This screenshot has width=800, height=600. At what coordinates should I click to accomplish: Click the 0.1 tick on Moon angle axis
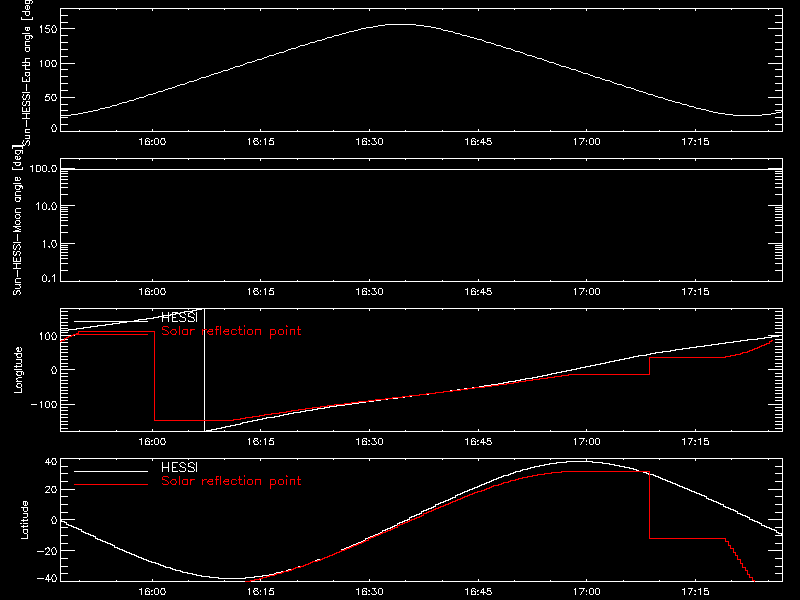point(49,278)
